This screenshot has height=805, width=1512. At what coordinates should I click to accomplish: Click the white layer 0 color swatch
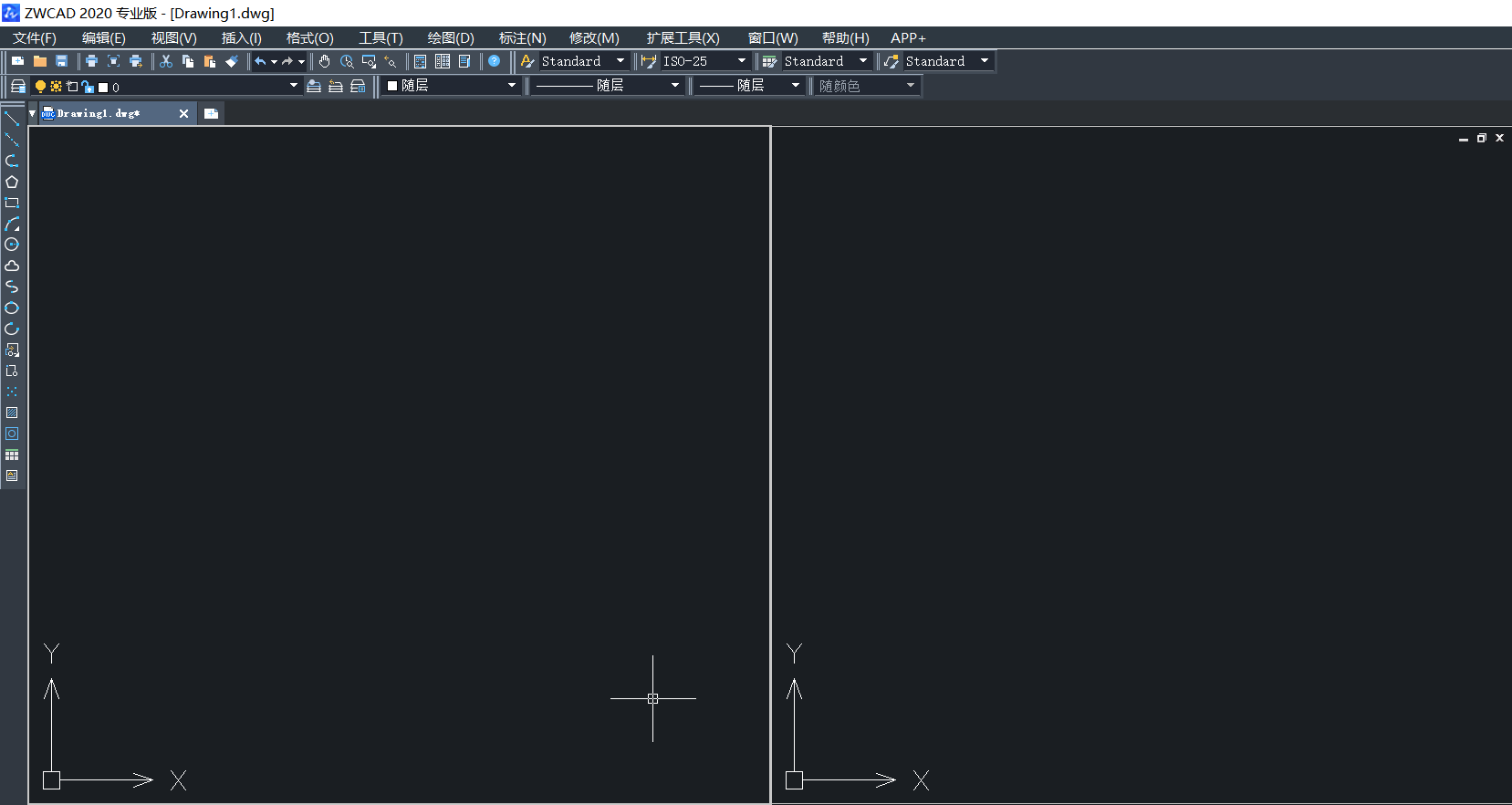(x=103, y=88)
